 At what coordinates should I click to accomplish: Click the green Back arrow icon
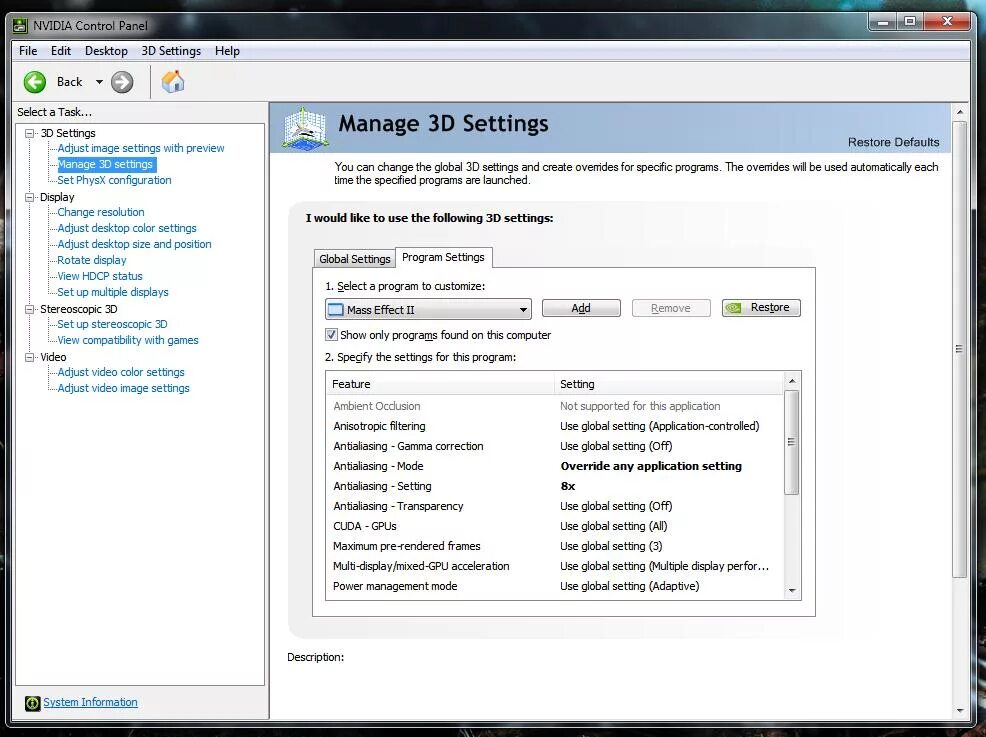(x=35, y=82)
